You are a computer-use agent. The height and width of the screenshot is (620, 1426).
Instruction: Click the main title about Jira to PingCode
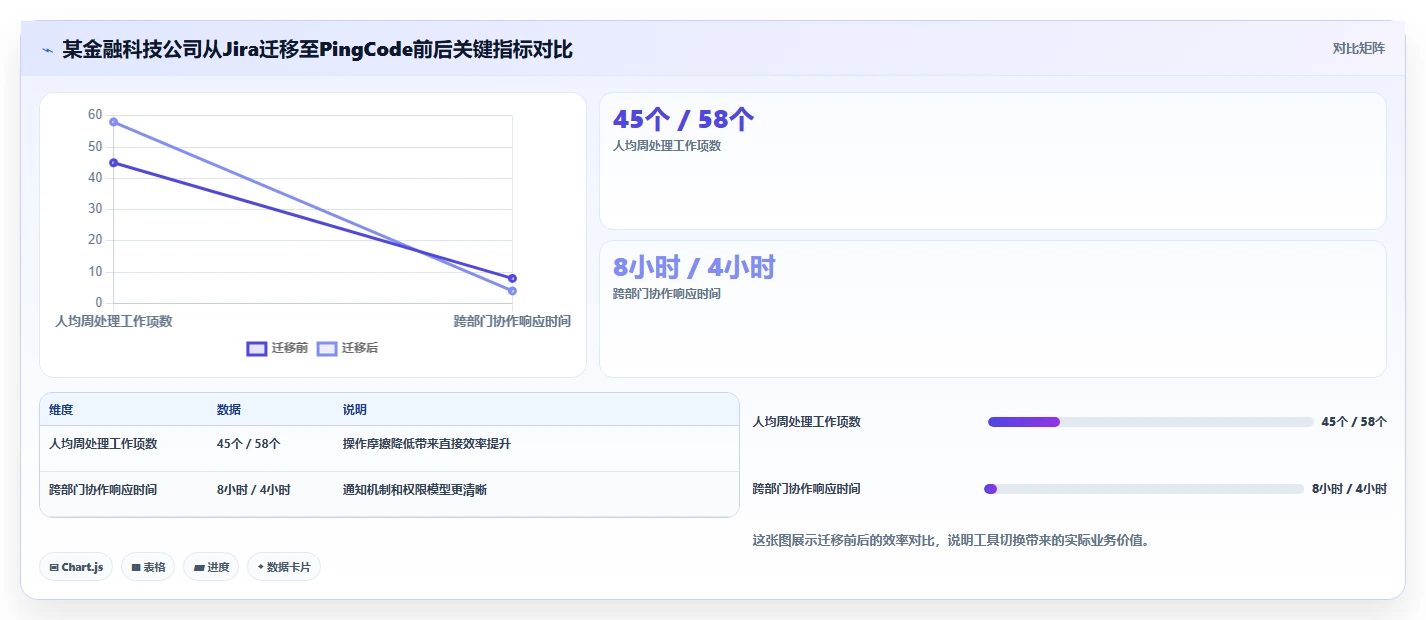[x=318, y=49]
